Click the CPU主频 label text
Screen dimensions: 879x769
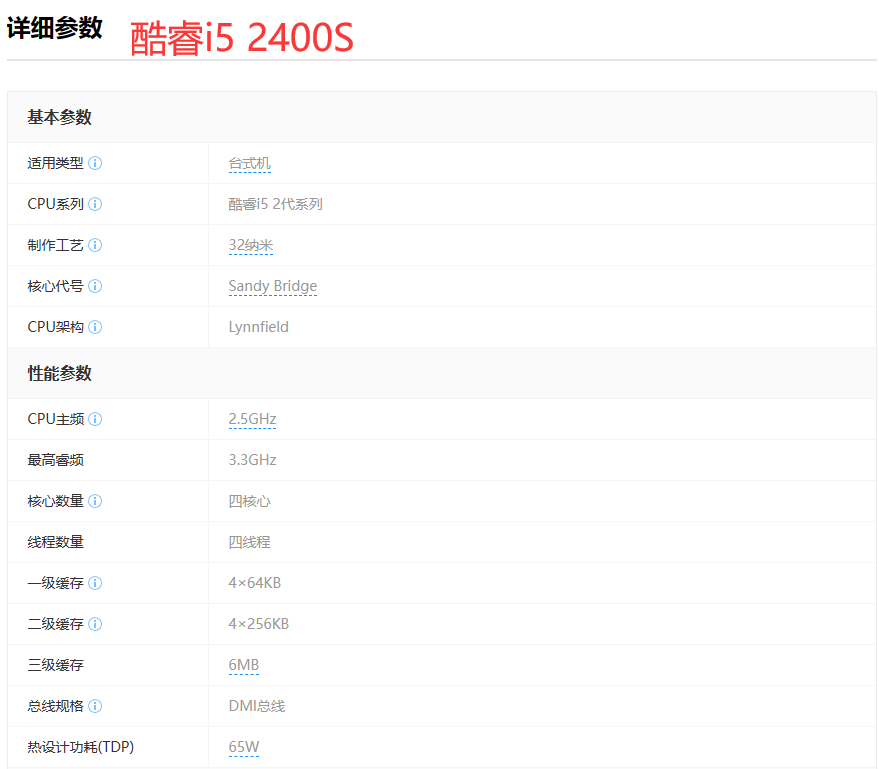coord(55,419)
